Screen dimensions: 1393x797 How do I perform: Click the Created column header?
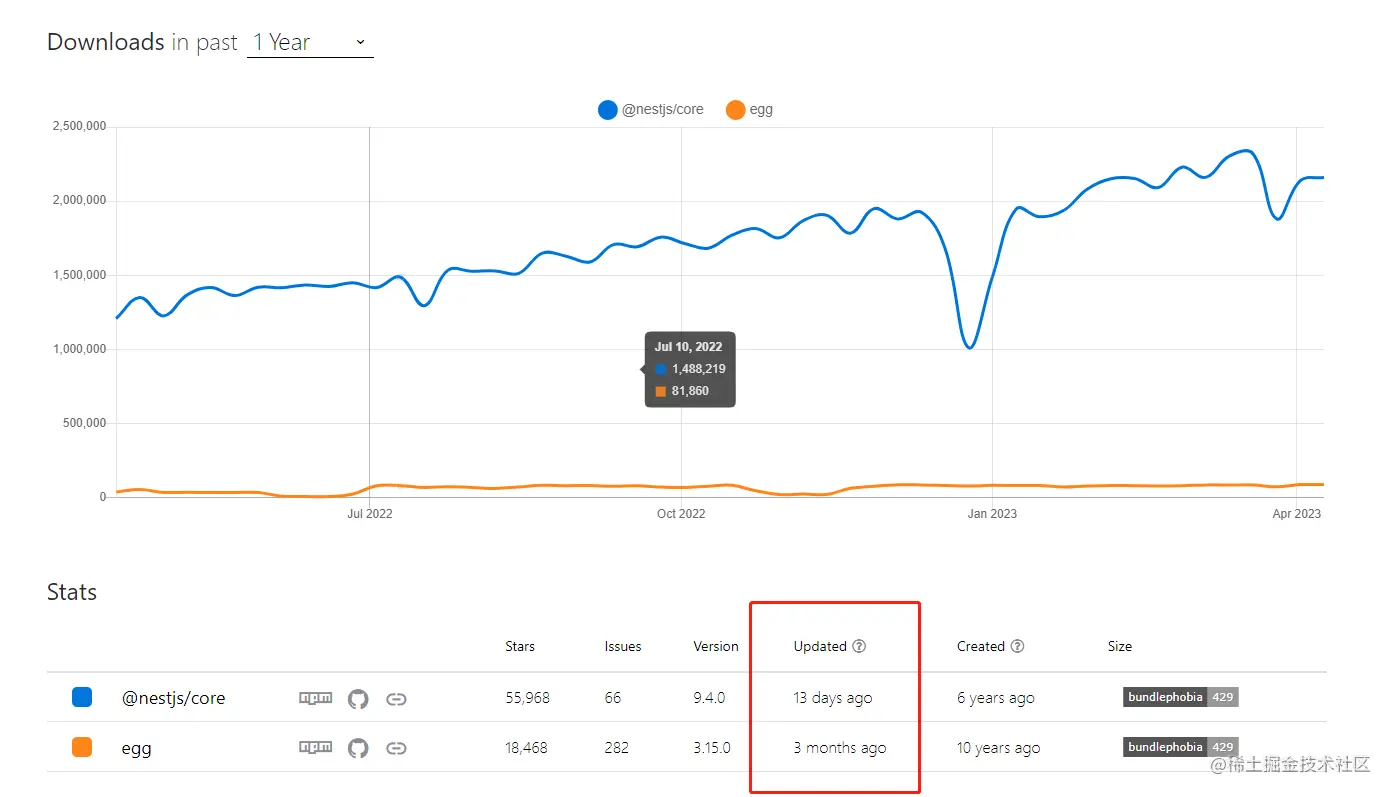980,646
